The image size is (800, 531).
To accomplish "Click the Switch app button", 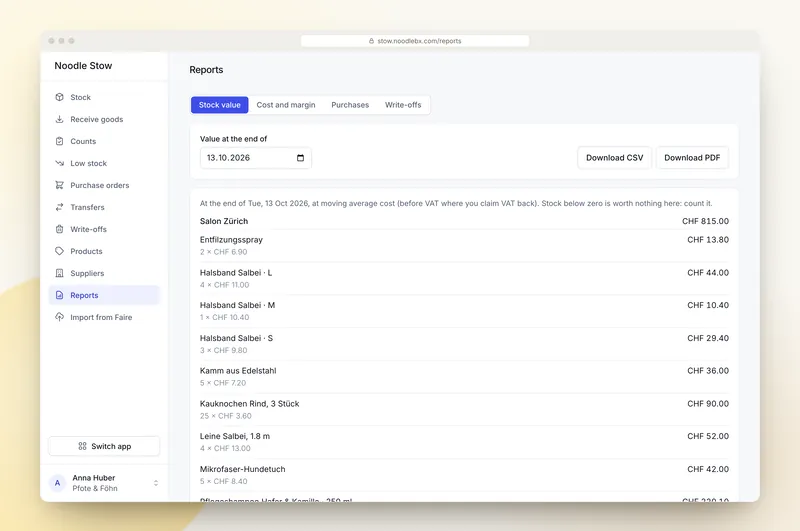I will [104, 446].
